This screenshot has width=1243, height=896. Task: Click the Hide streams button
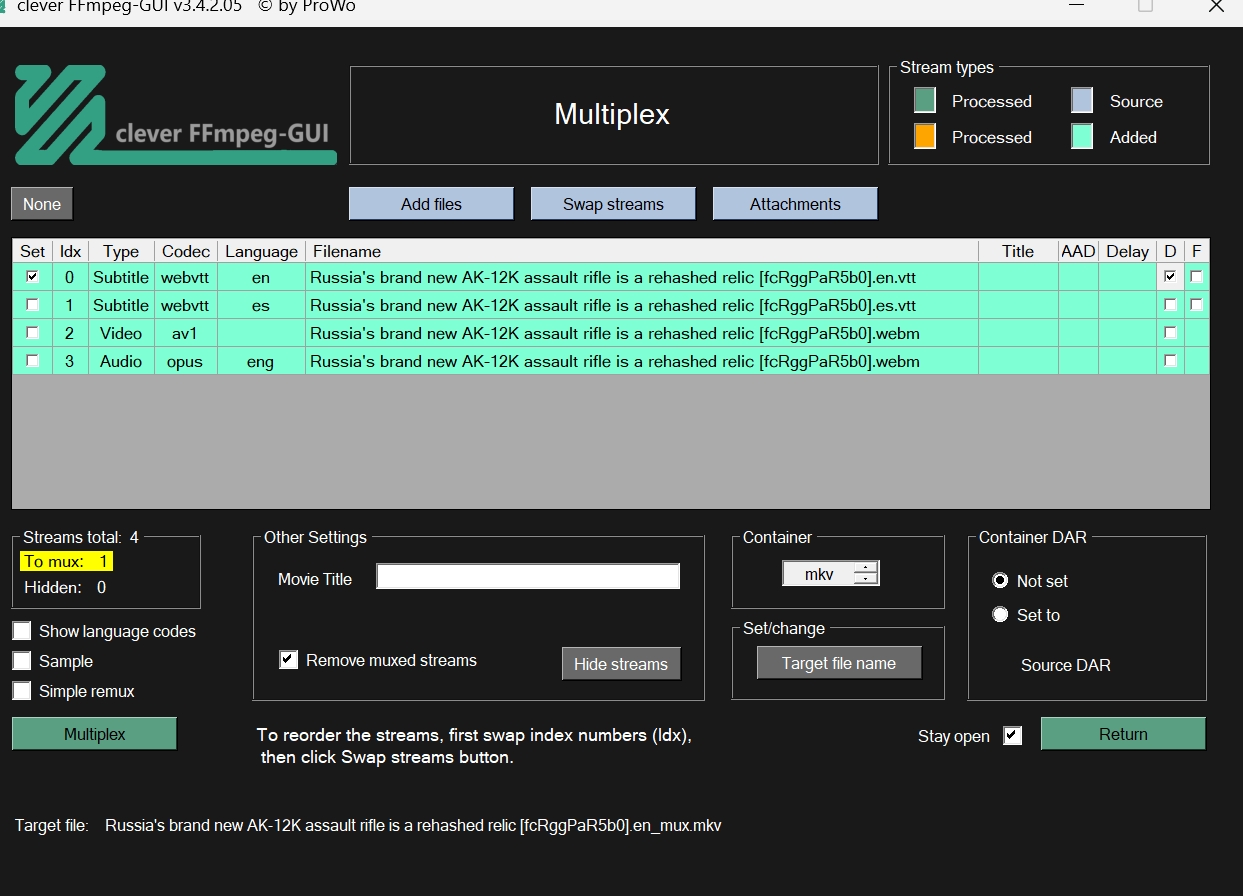[621, 664]
